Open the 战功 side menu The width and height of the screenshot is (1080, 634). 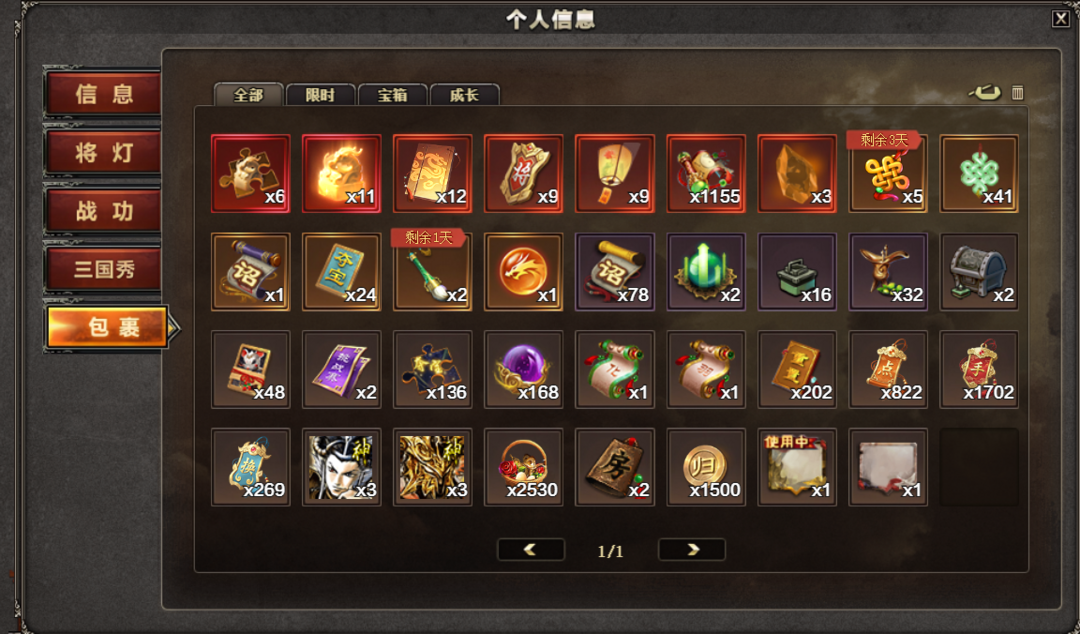[x=103, y=211]
